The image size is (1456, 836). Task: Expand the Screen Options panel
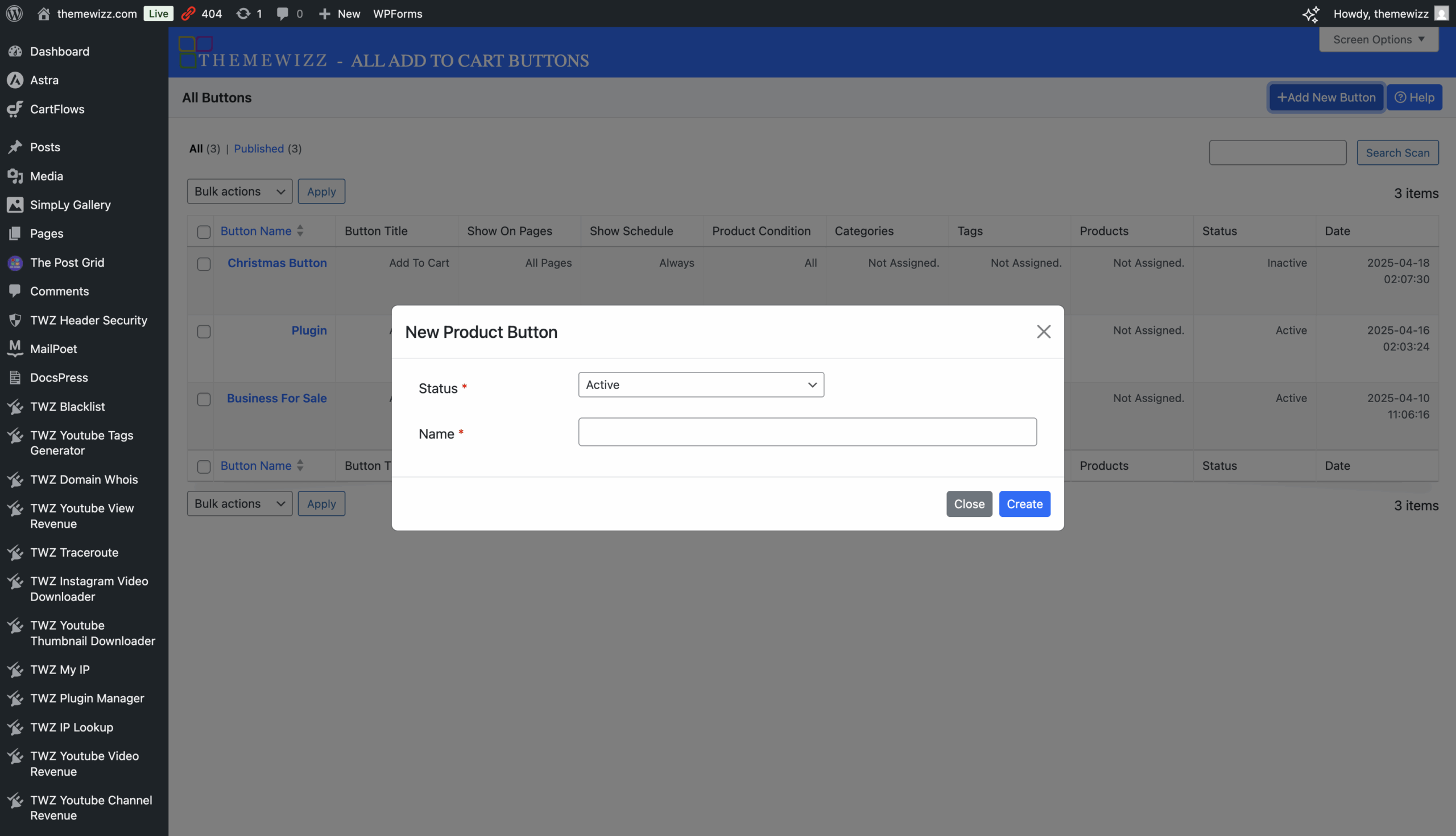click(x=1378, y=40)
